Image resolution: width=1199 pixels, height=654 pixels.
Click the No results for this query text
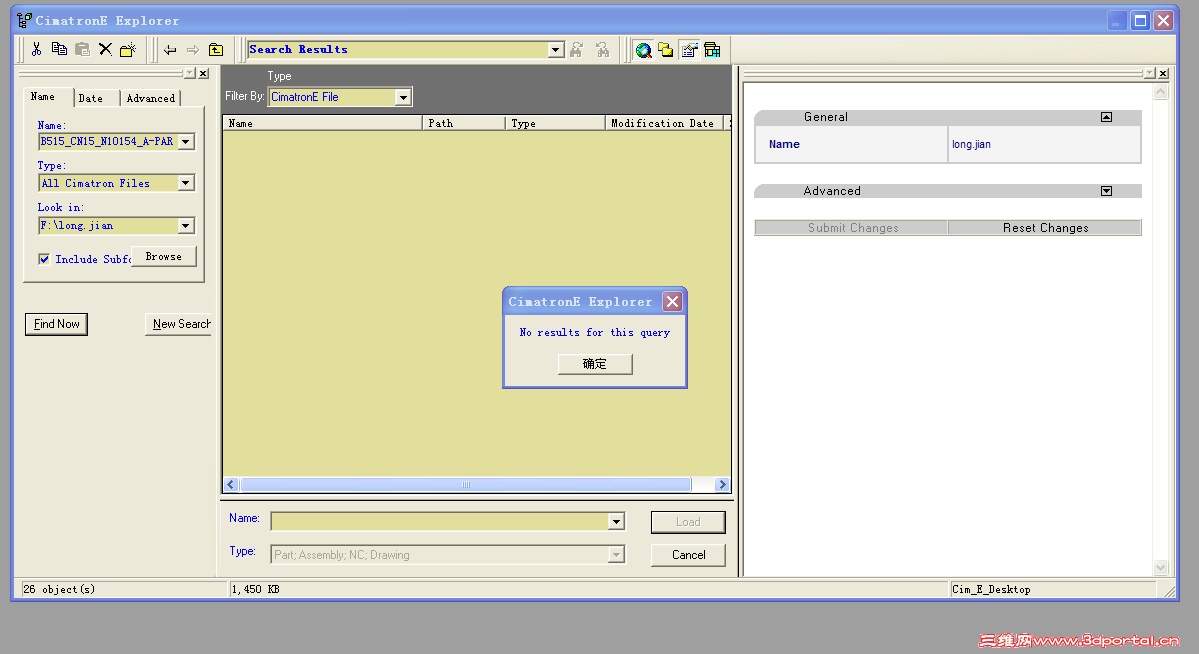tap(594, 333)
